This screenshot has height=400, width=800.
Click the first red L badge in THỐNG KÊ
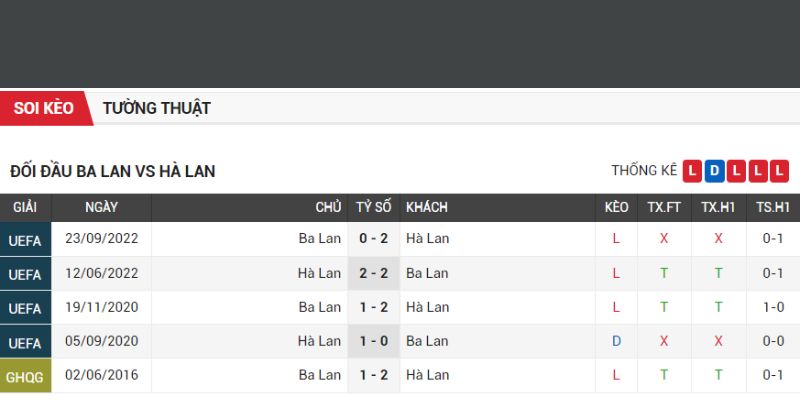pyautogui.click(x=692, y=171)
